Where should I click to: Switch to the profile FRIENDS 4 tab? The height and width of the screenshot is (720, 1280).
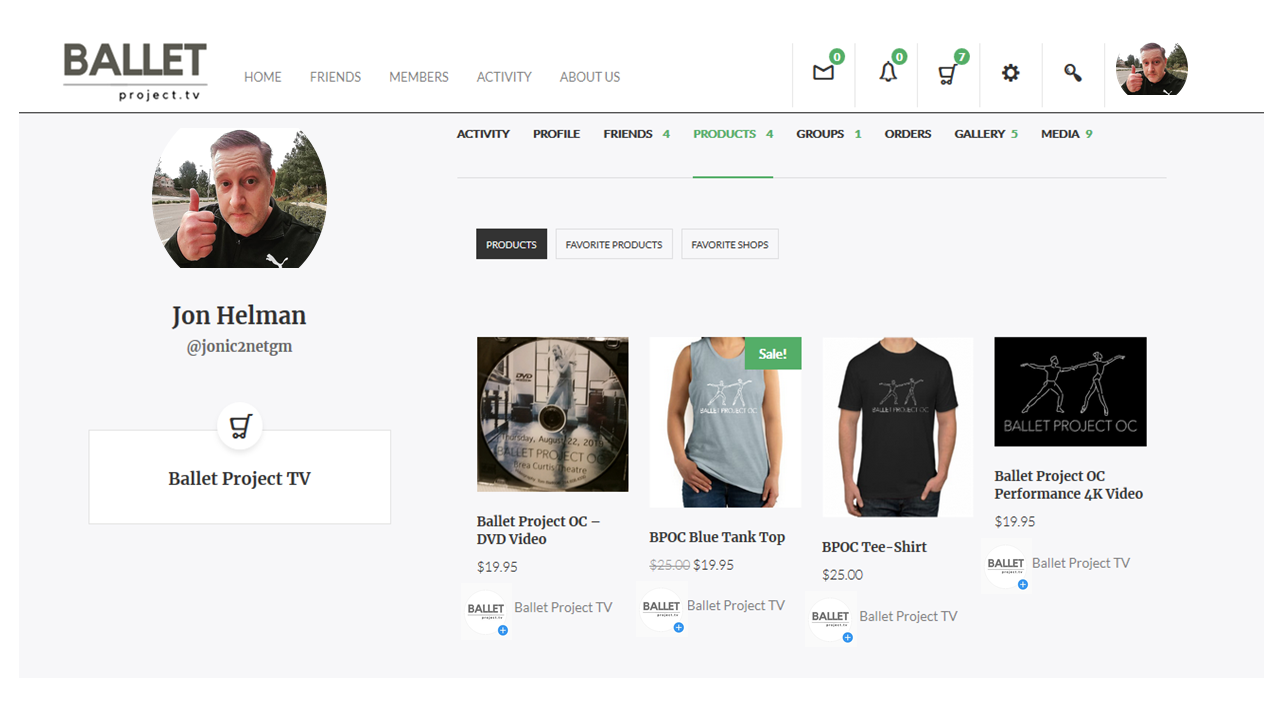[636, 134]
